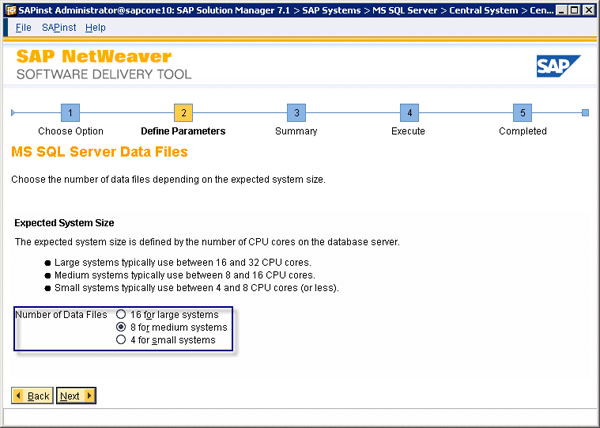The image size is (600, 428).
Task: Close the SAPinst installer window
Action: [589, 9]
